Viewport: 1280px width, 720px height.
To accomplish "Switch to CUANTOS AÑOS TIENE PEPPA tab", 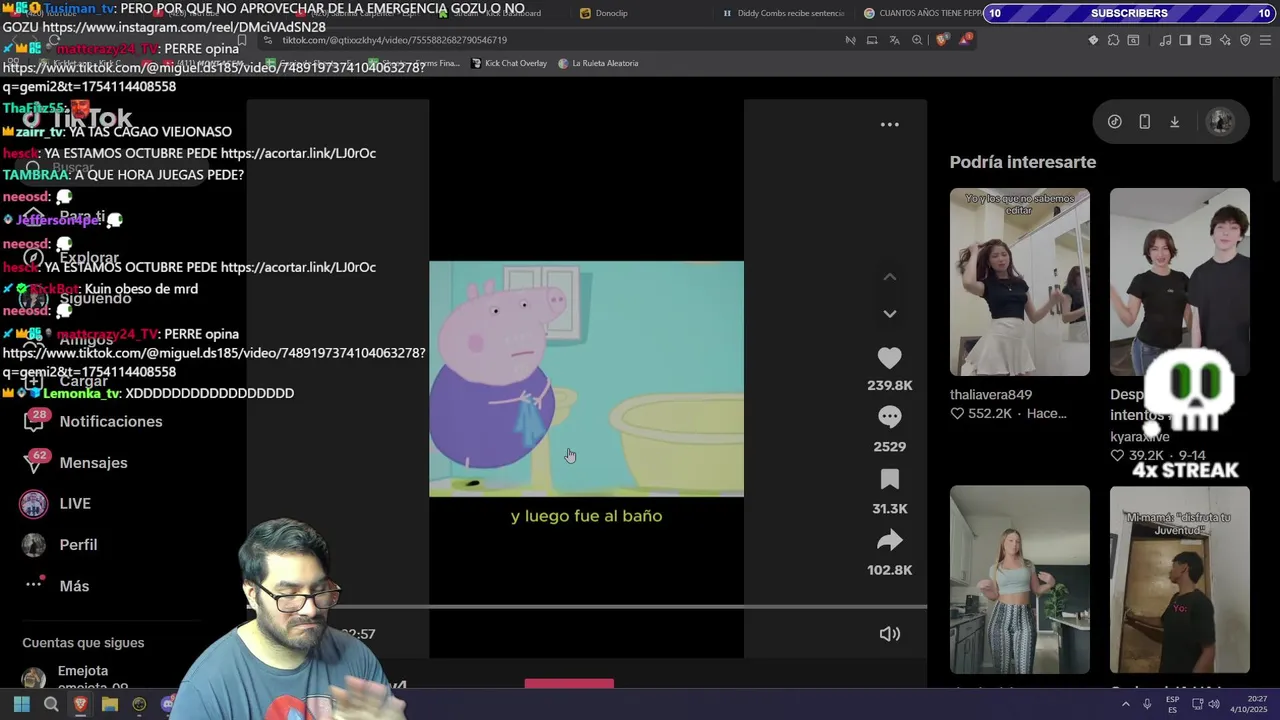I will click(x=921, y=13).
